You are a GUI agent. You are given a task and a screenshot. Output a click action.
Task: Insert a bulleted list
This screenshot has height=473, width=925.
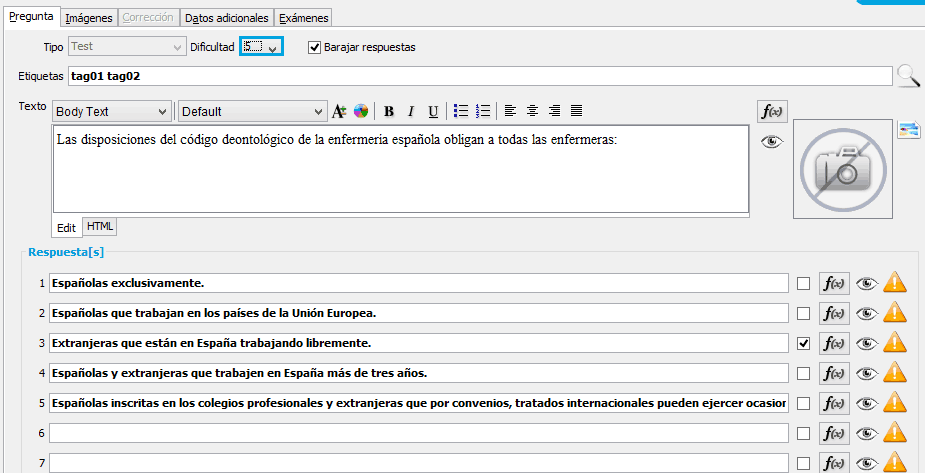(461, 111)
